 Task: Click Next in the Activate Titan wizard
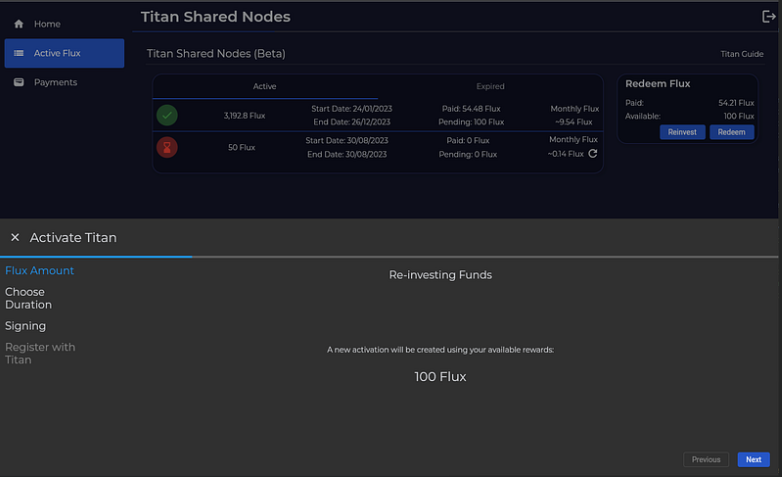click(753, 460)
